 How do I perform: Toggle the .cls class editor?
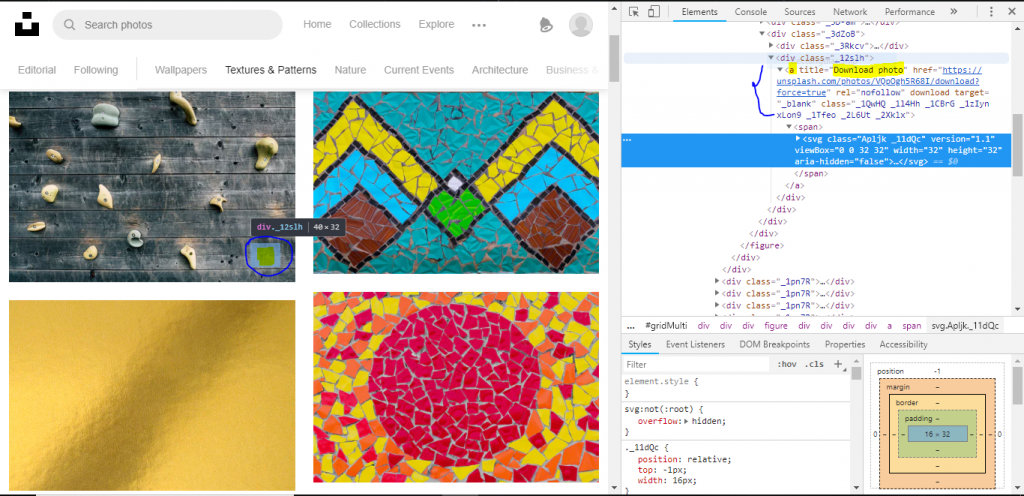click(x=814, y=365)
